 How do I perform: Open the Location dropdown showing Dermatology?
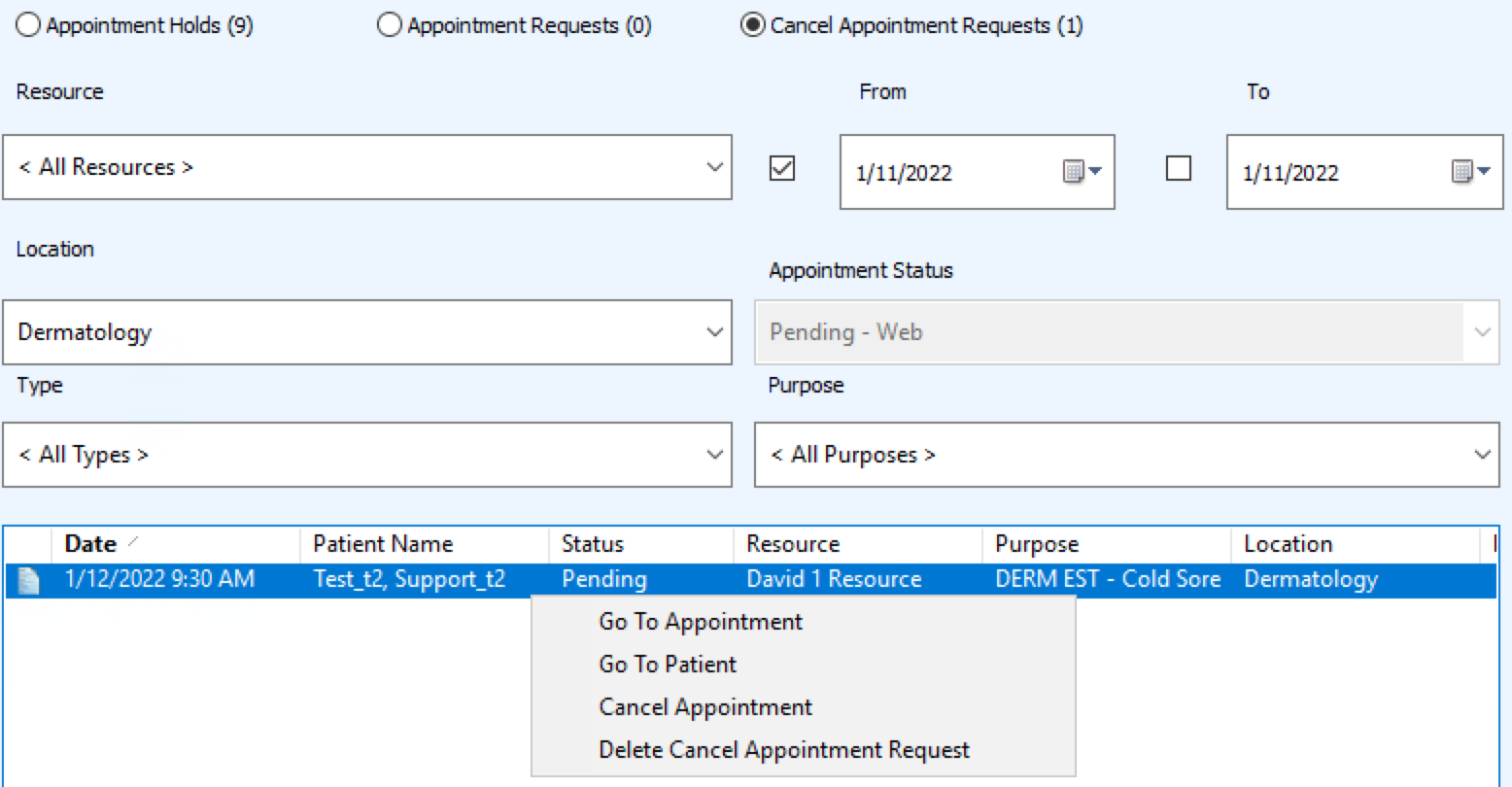(713, 332)
